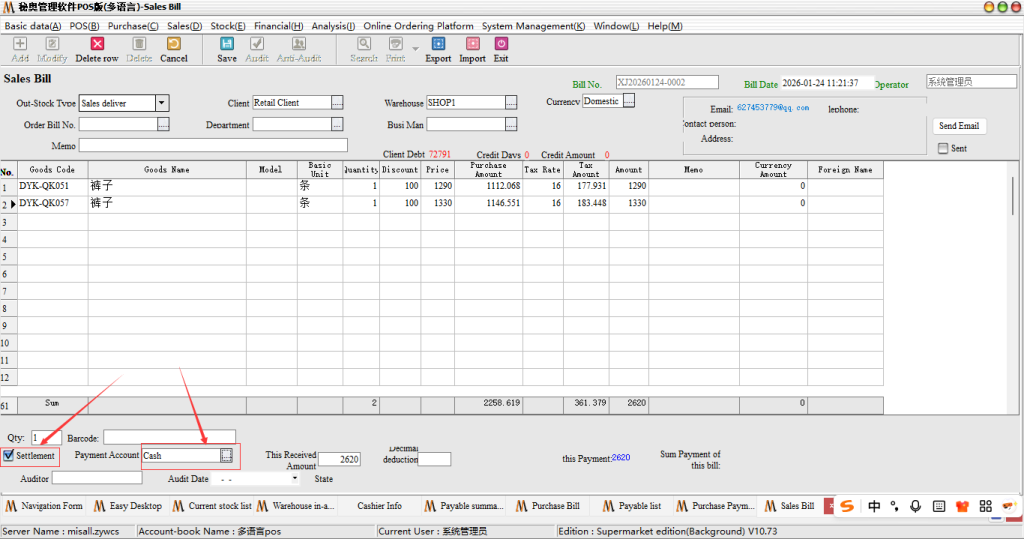
Task: Click the Delete row icon
Action: [x=97, y=45]
